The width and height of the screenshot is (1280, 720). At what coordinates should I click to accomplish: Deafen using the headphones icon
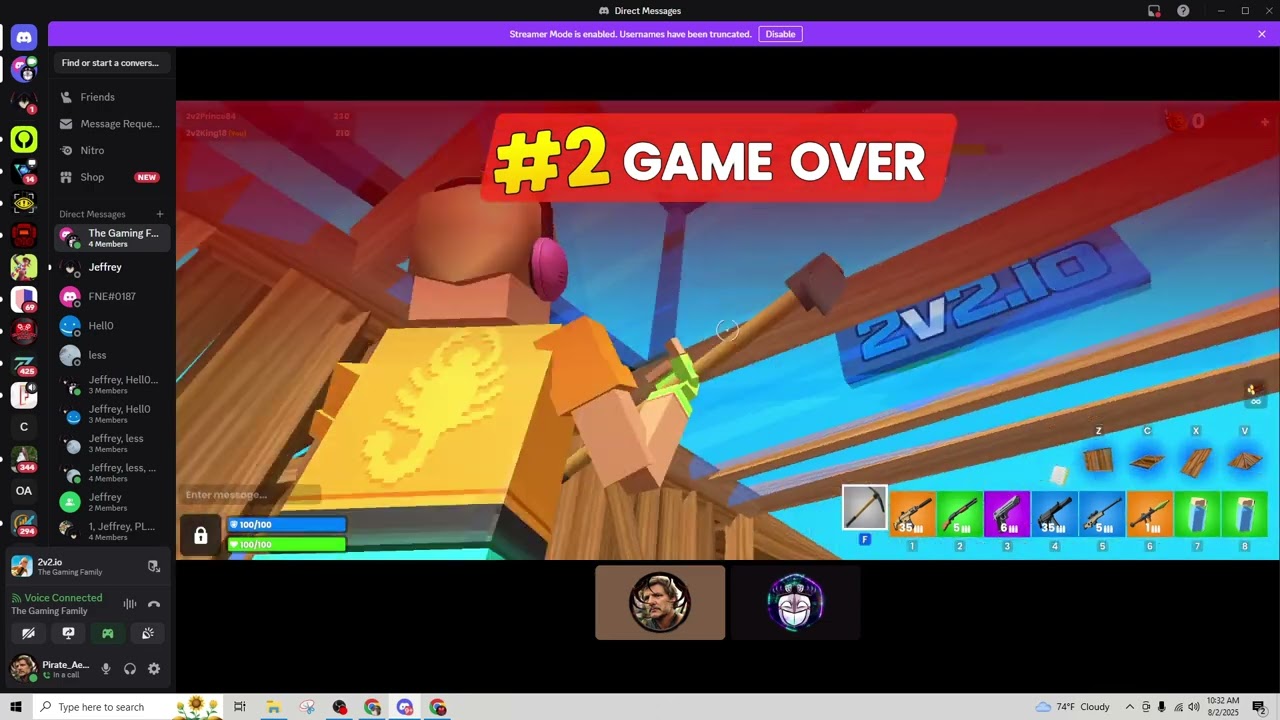(130, 669)
